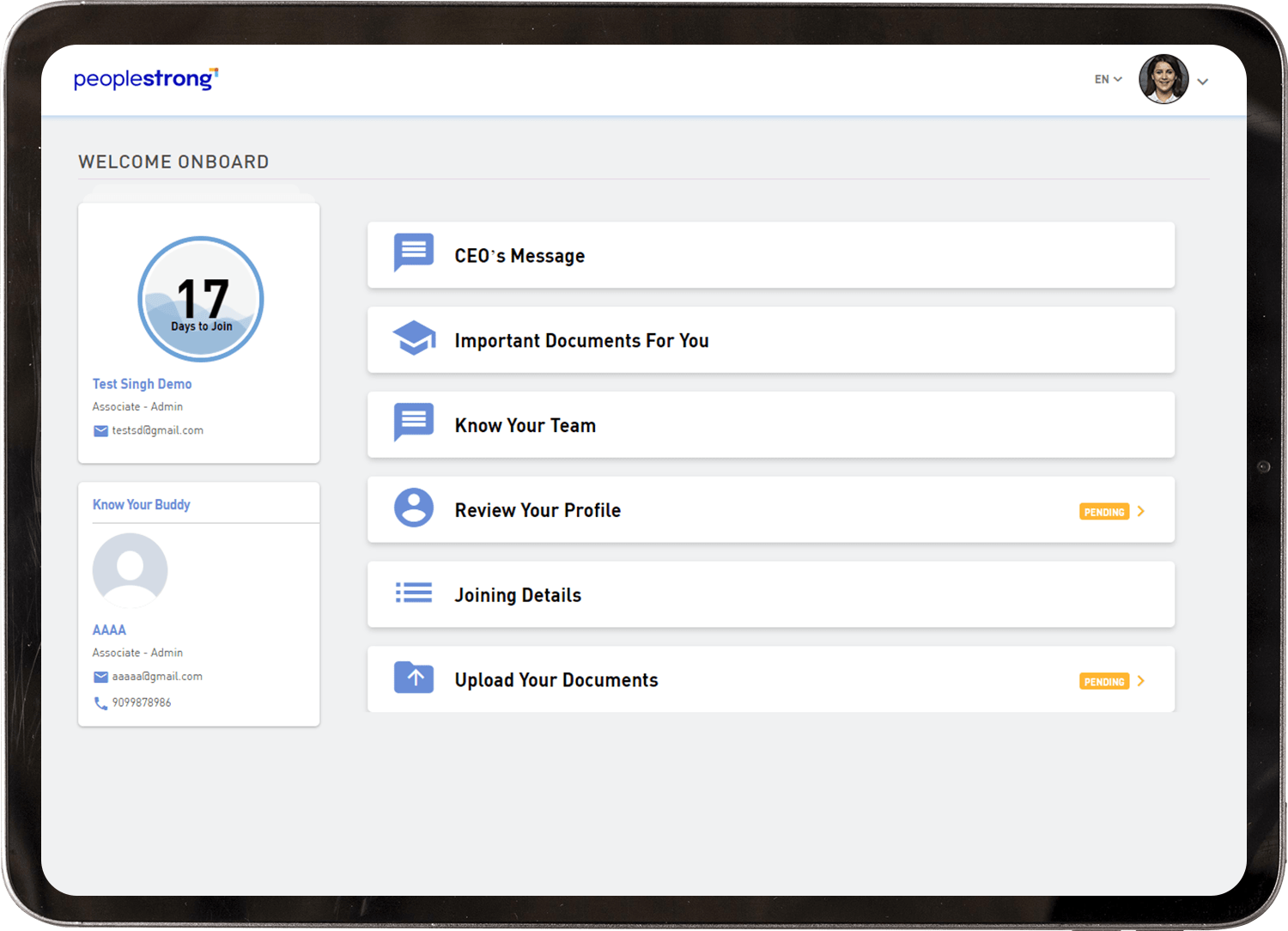Click the phone icon next to 9099878986
The image size is (1288, 931).
100,703
